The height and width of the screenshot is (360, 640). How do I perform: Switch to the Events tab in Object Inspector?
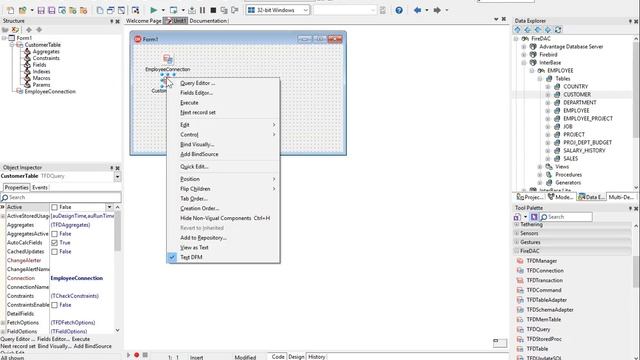pyautogui.click(x=40, y=188)
